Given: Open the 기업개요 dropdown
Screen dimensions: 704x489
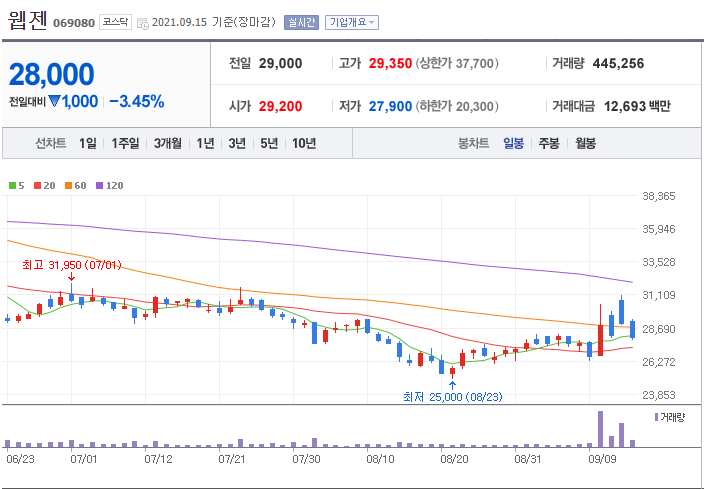Looking at the screenshot, I should click(352, 22).
